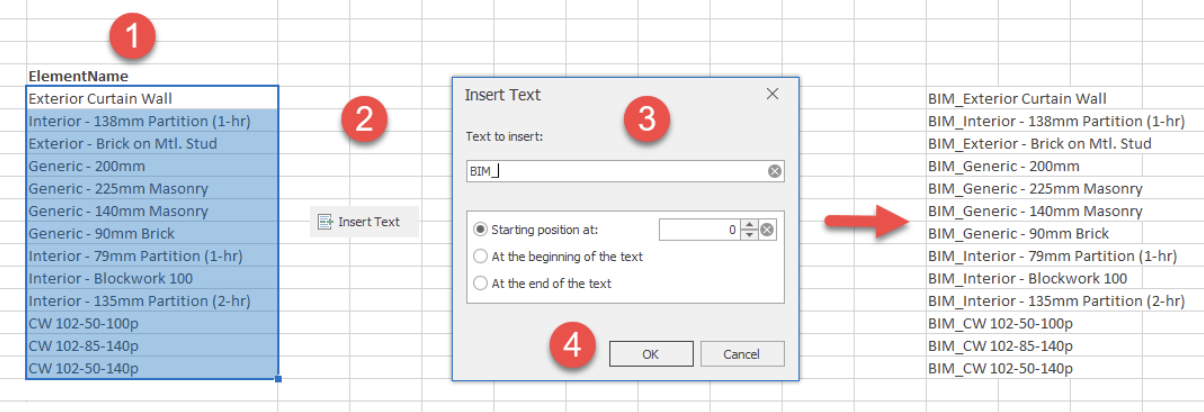This screenshot has height=412, width=1204.
Task: Select cell 'Interior - 79mm Partition (1-hr)'
Action: pos(152,256)
